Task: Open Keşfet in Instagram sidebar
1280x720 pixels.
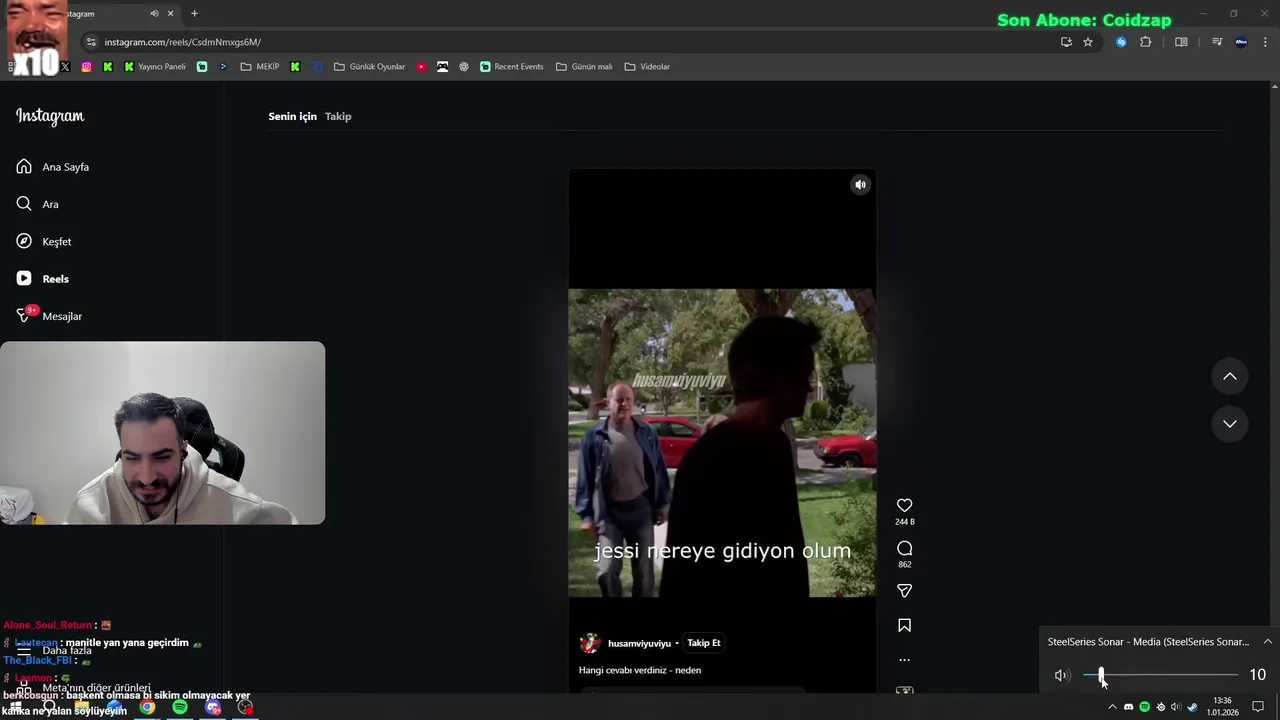Action: 44,242
